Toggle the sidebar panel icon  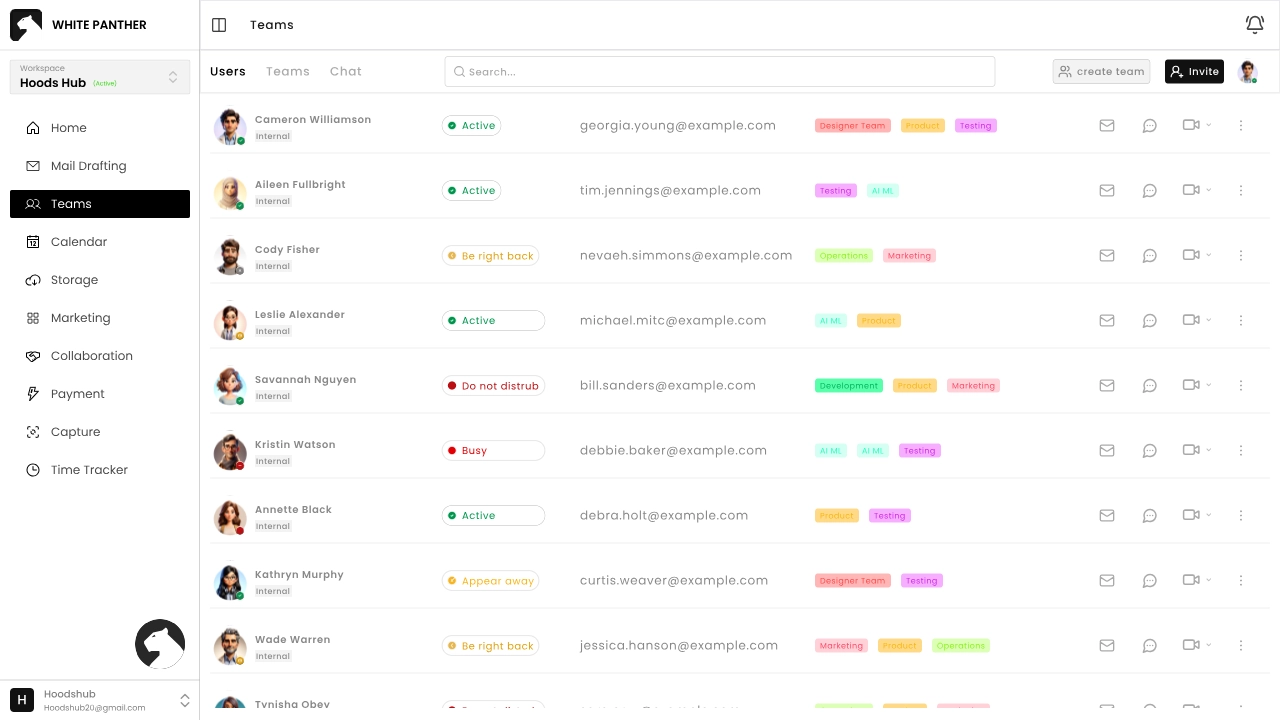pyautogui.click(x=220, y=25)
